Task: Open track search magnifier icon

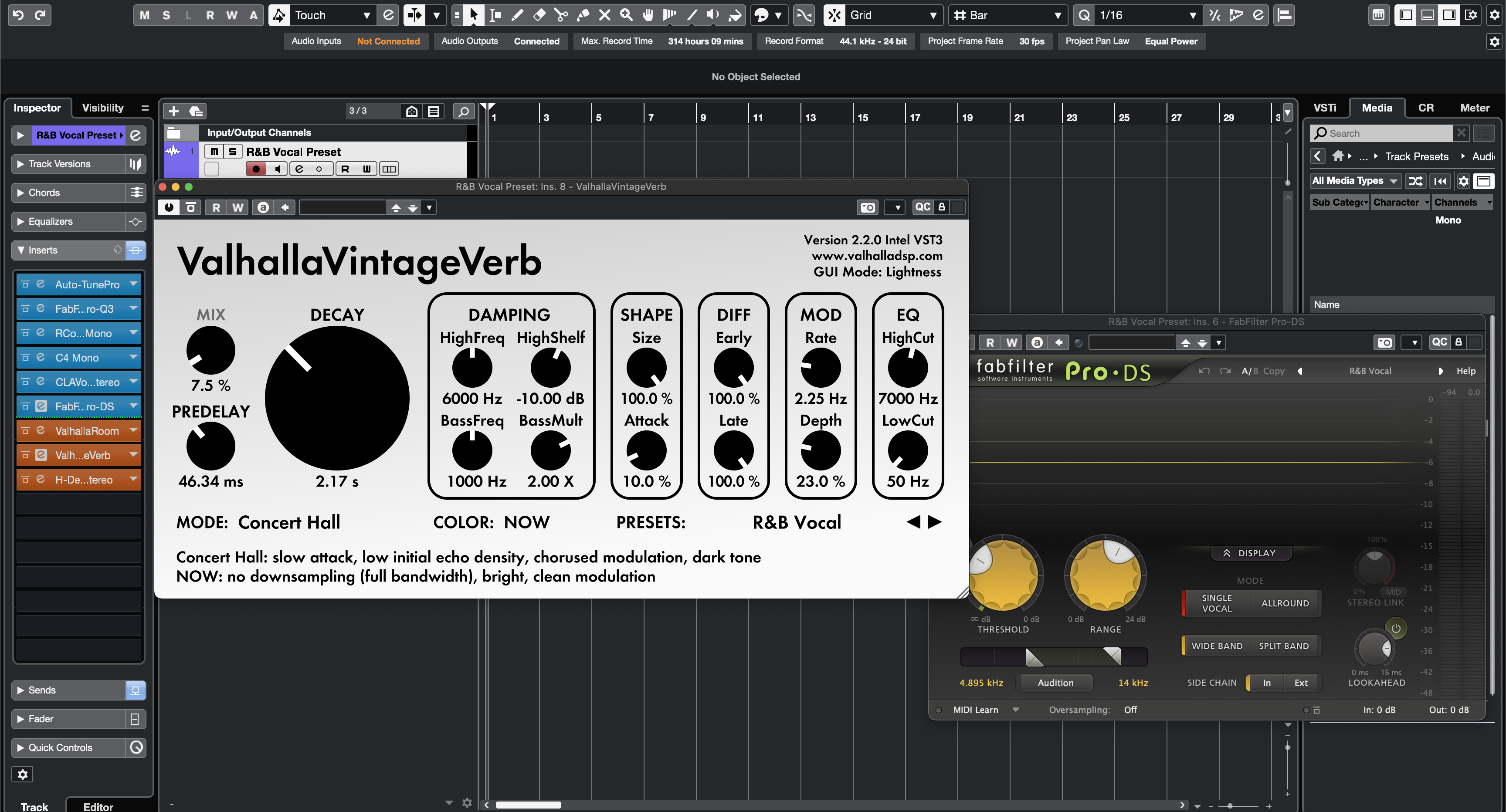Action: coord(464,111)
